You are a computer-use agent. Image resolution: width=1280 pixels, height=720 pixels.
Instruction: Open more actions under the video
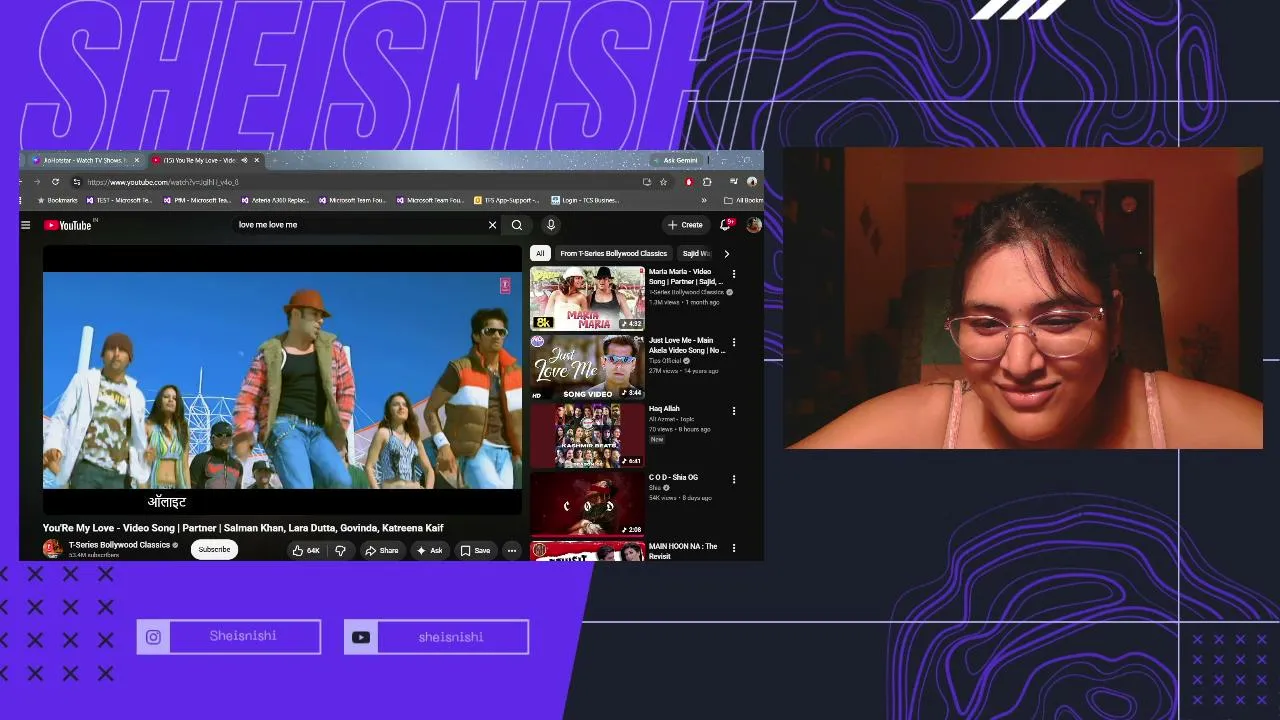click(x=511, y=550)
